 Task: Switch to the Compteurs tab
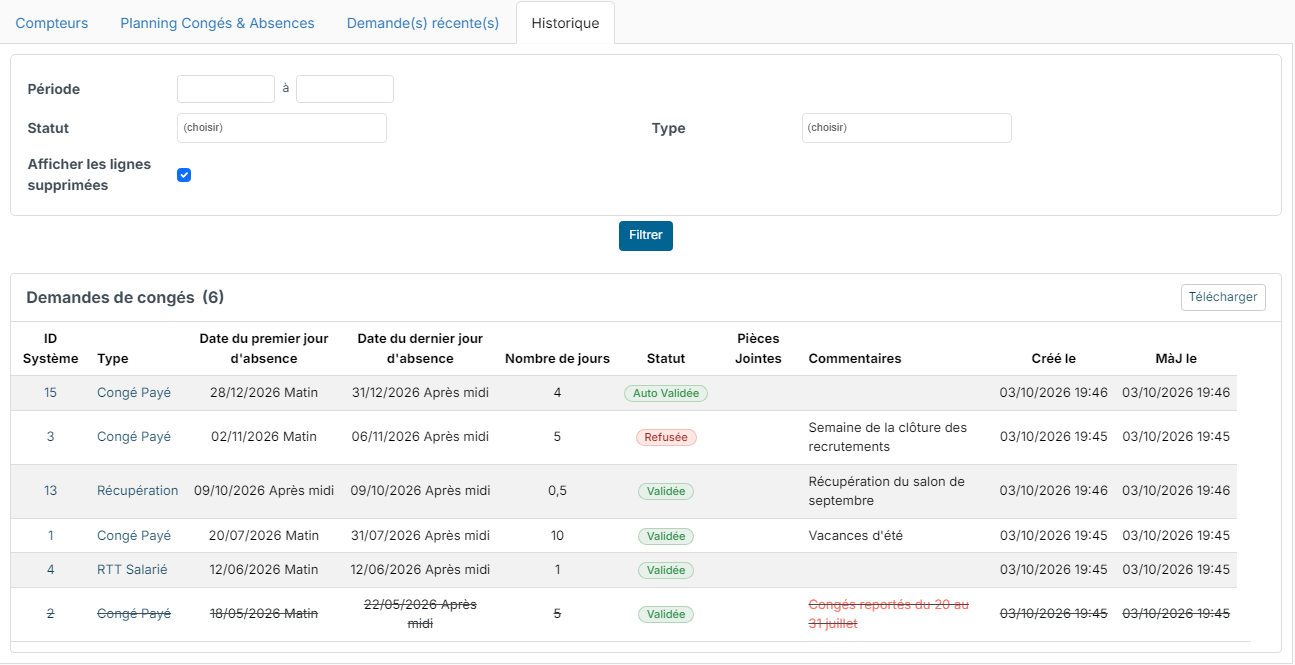pos(52,23)
